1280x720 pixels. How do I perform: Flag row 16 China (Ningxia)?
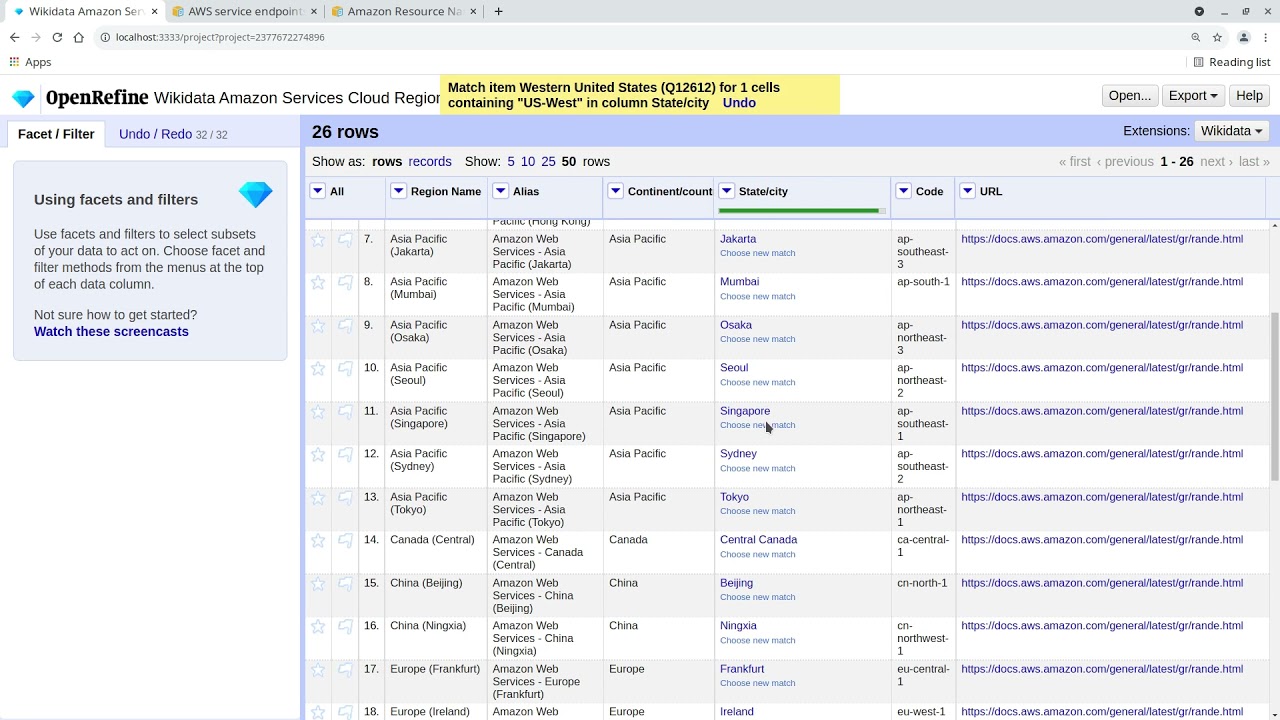pos(345,627)
